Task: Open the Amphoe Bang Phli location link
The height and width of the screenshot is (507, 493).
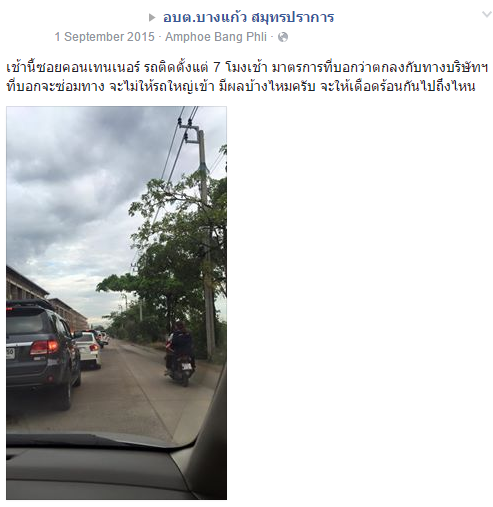Action: tap(216, 37)
